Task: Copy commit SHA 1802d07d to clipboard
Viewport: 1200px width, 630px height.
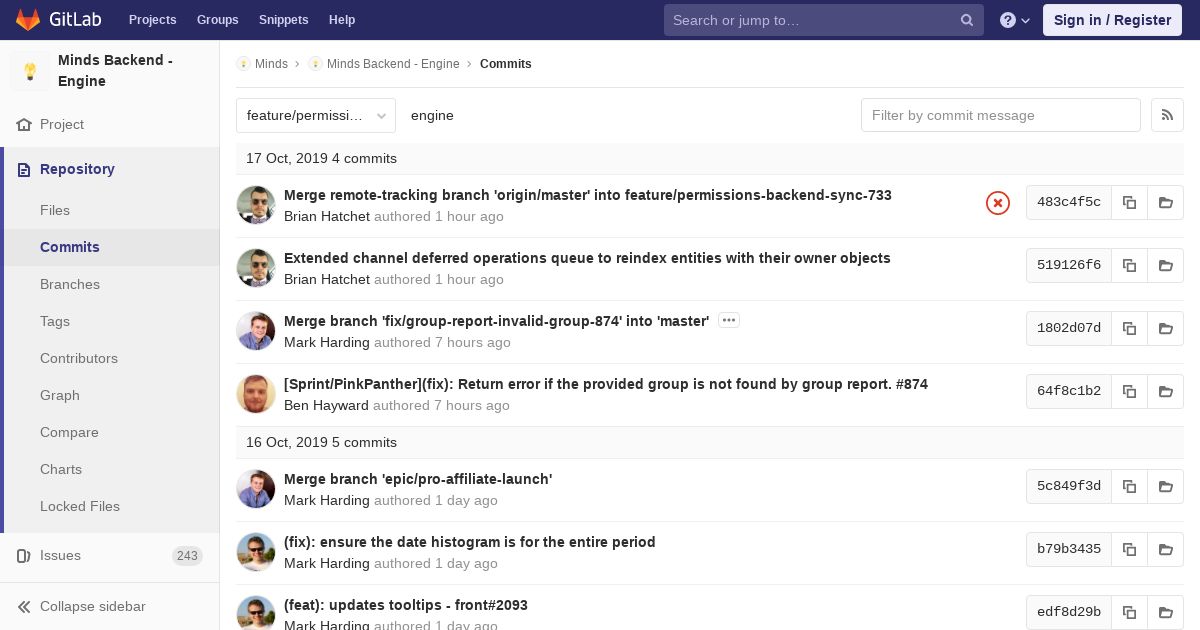Action: click(1129, 328)
